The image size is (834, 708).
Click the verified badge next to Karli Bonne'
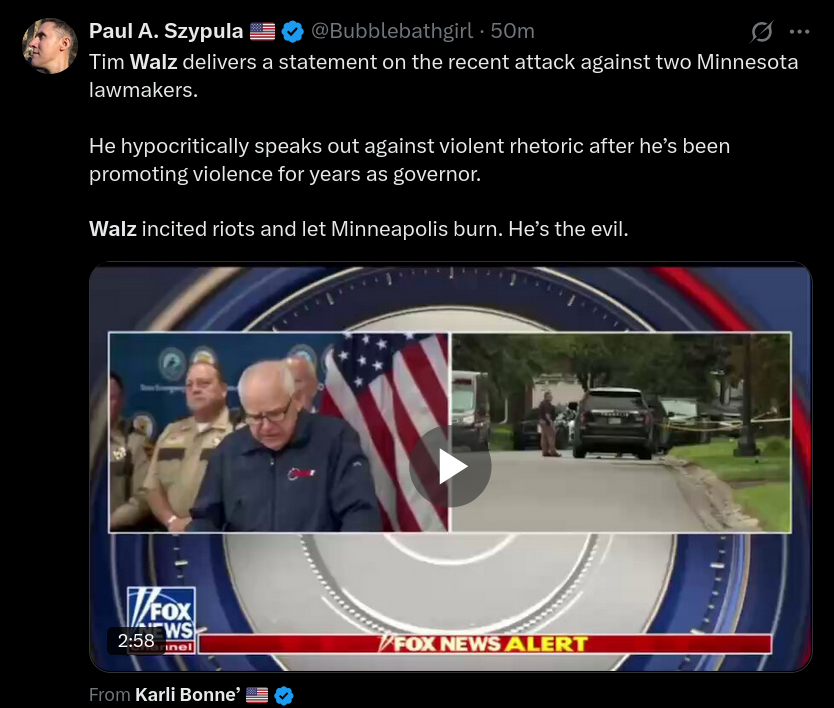pyautogui.click(x=283, y=695)
